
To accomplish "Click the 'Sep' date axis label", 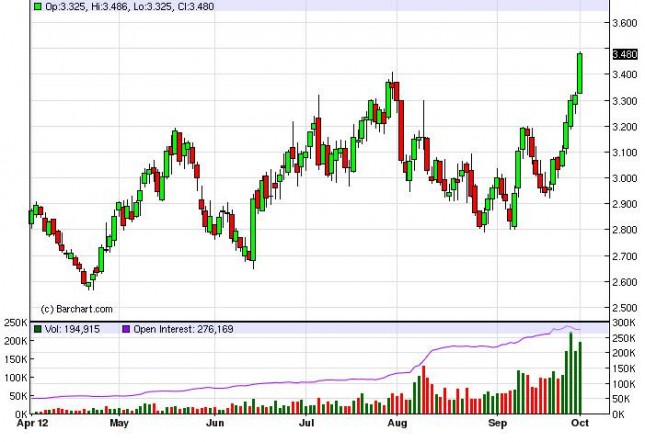I will click(498, 423).
